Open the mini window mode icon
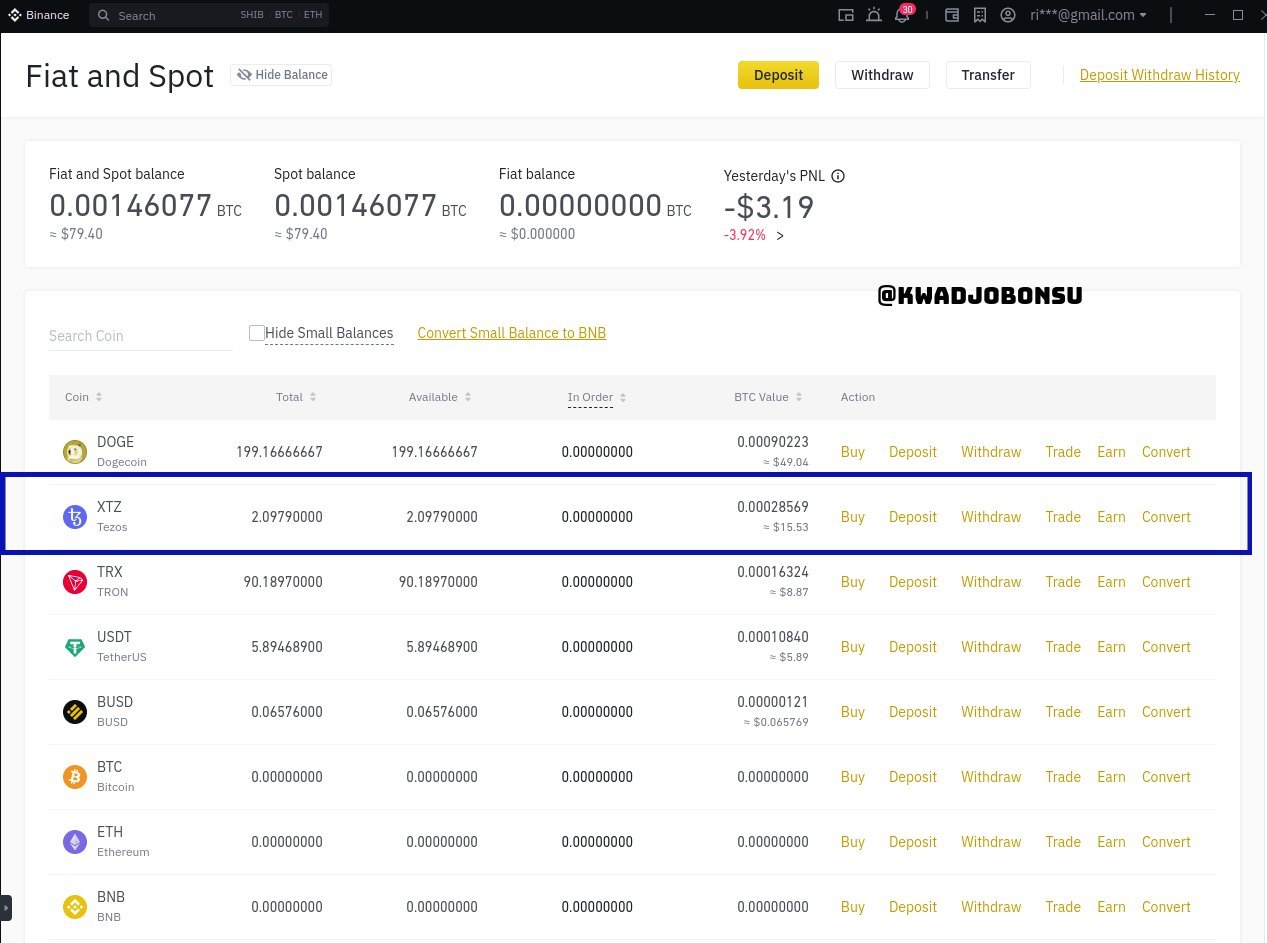 846,15
